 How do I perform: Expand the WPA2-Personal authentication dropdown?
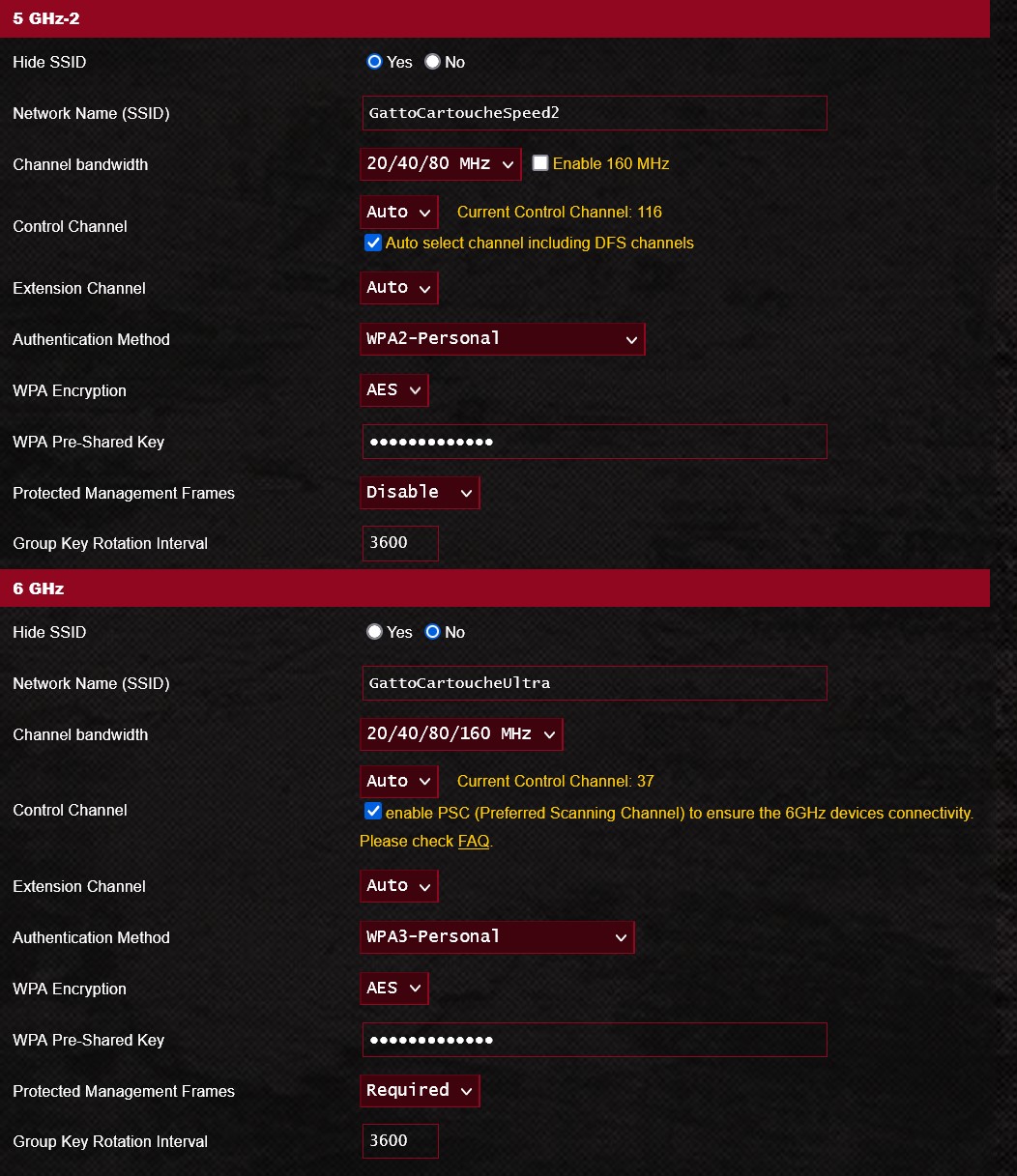click(503, 339)
